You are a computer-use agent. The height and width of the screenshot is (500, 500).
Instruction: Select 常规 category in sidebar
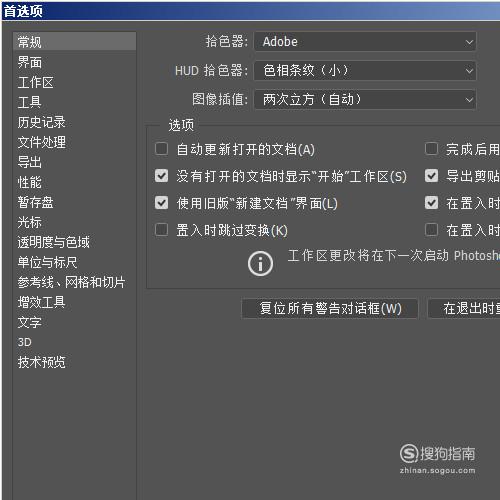[x=74, y=42]
